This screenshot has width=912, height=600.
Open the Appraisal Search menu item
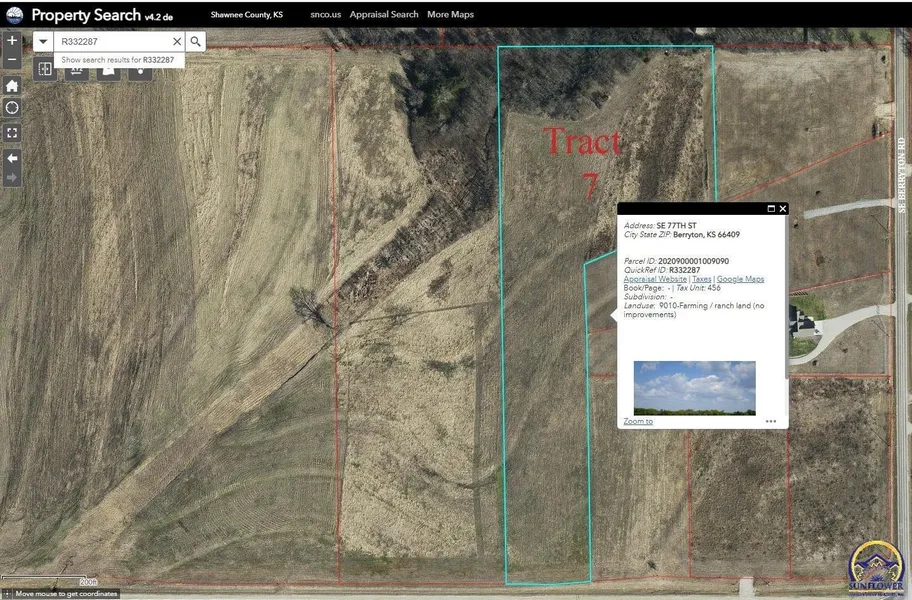tap(384, 15)
